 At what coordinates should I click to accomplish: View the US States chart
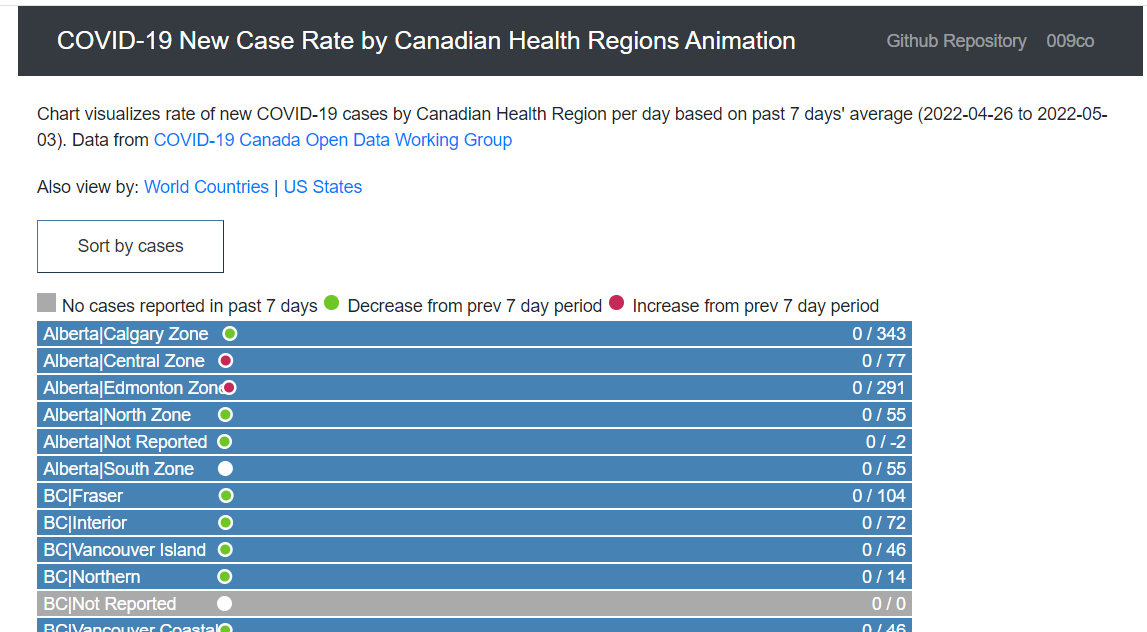(323, 187)
